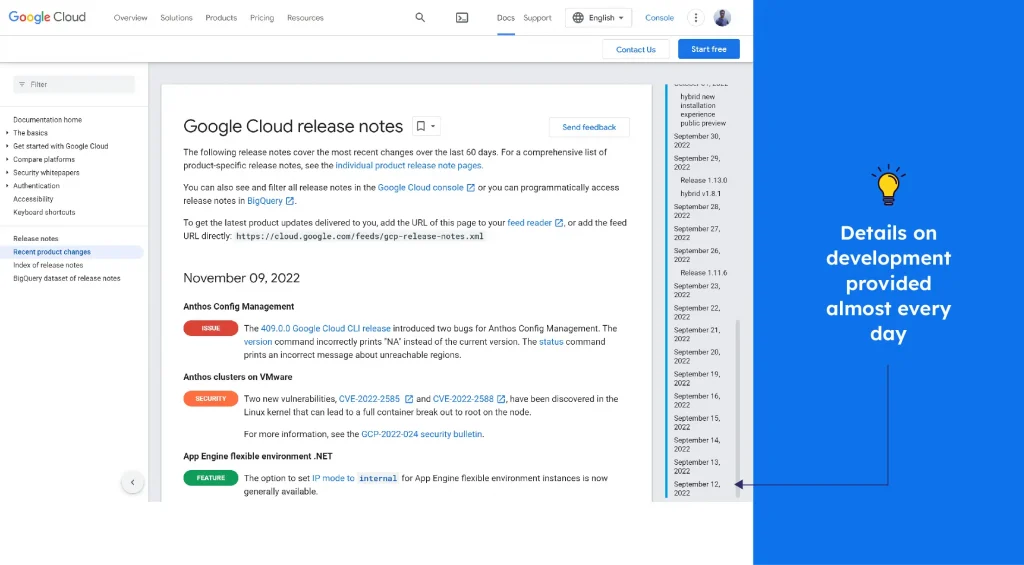Screen dimensions: 1024x565
Task: Click the Send feedback button
Action: click(x=589, y=127)
